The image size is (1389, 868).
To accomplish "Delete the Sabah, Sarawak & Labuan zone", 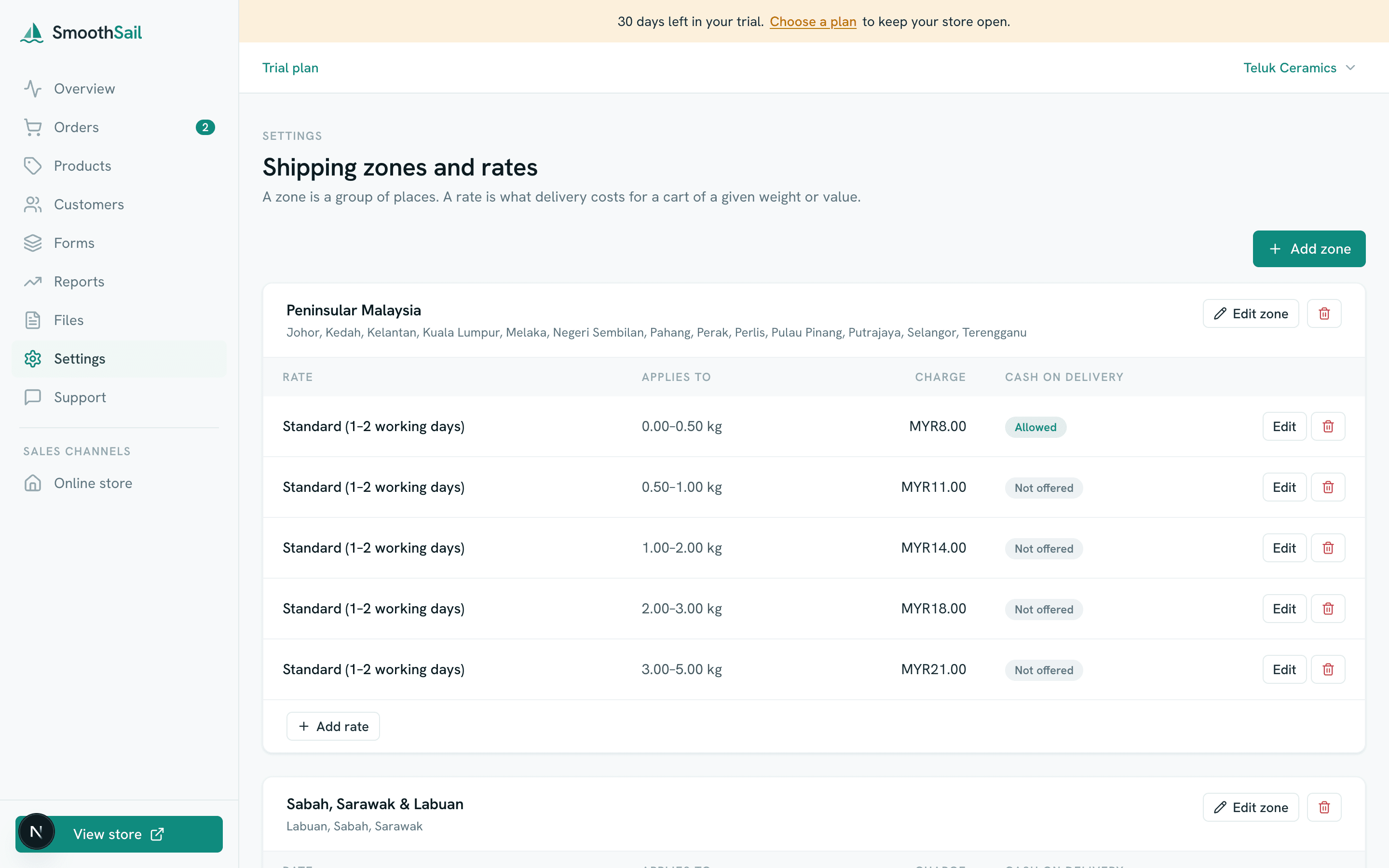I will coord(1323,808).
